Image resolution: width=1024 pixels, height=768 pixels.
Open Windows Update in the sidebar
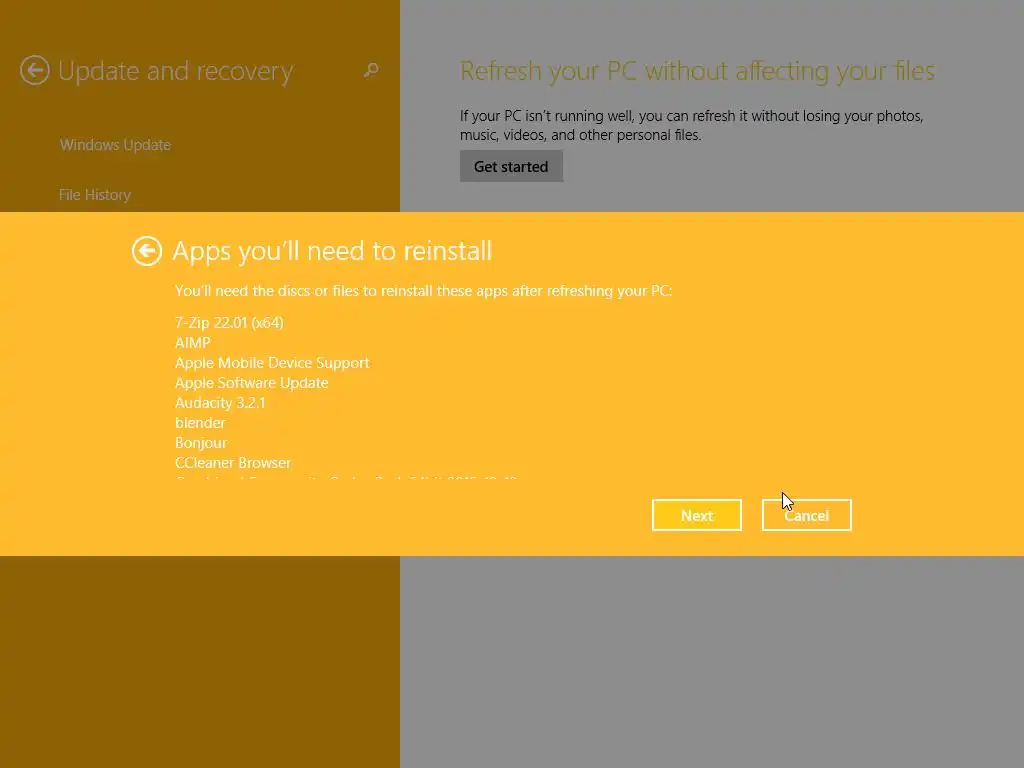[116, 145]
